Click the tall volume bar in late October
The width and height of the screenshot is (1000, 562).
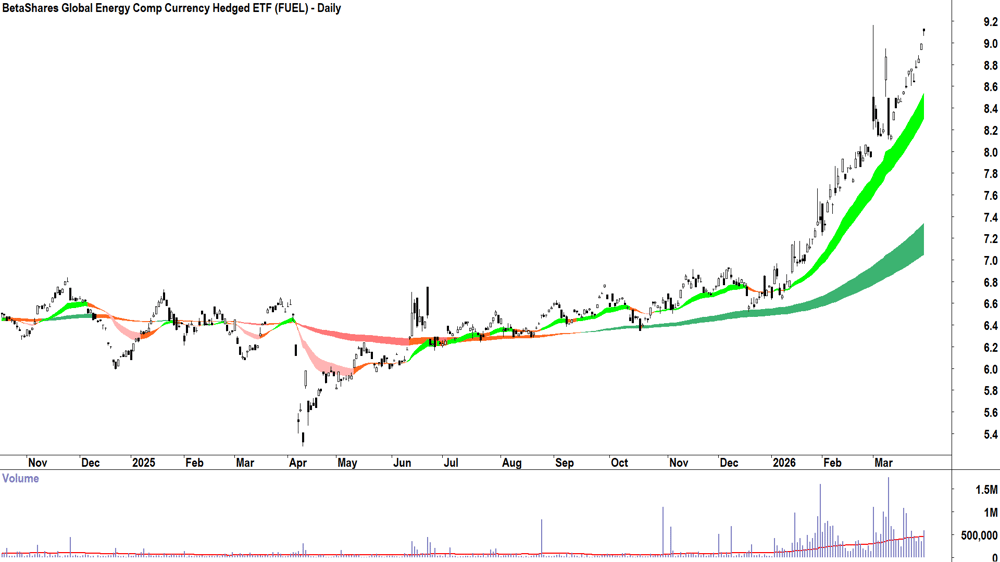click(663, 531)
